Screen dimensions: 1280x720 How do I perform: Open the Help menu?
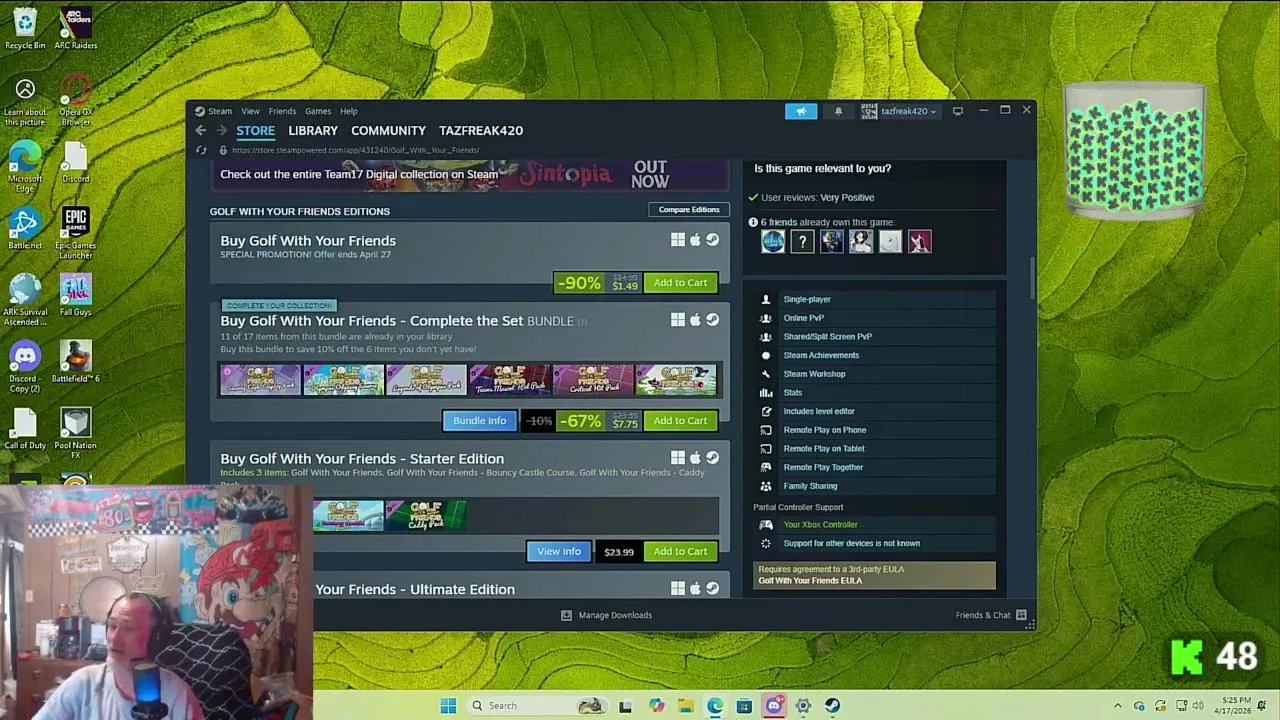348,111
